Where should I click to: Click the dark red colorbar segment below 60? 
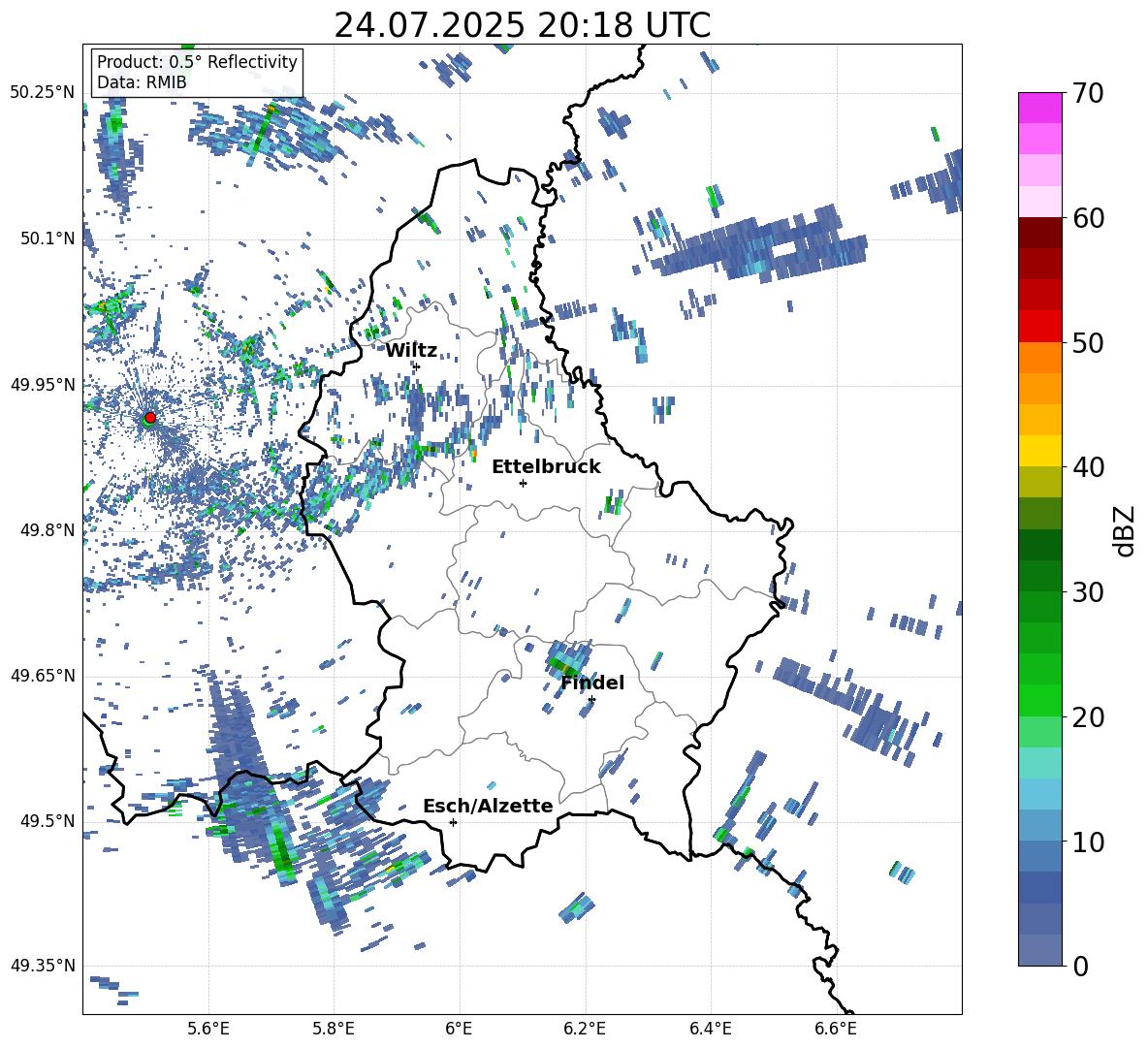tap(1039, 233)
